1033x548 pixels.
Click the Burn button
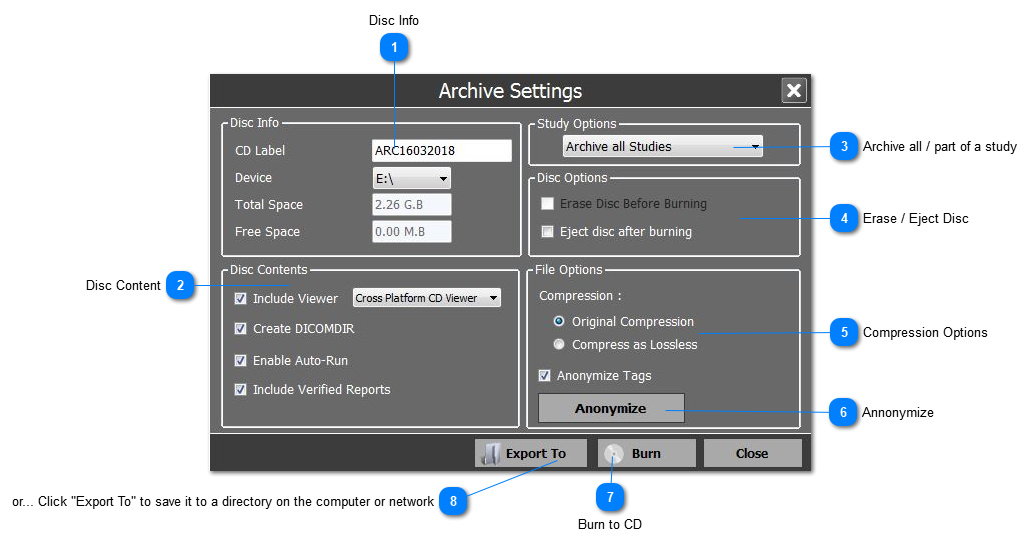coord(647,453)
